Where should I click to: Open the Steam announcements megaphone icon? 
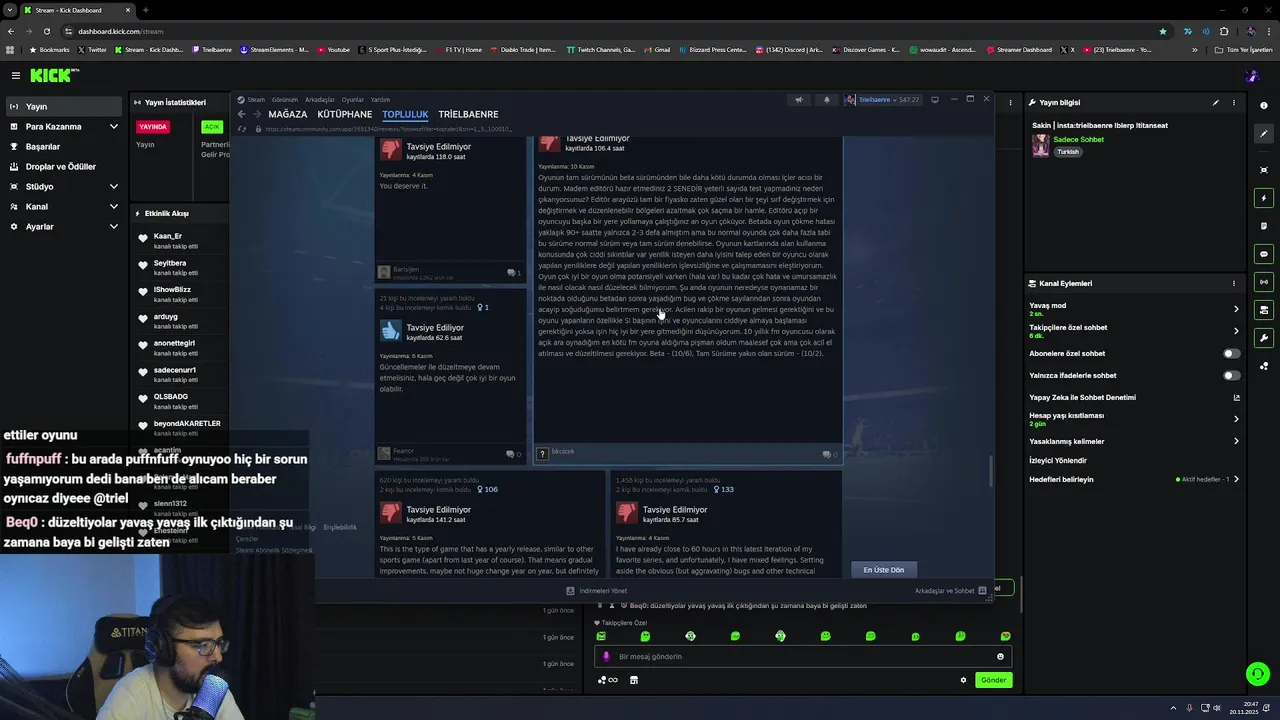pyautogui.click(x=798, y=100)
